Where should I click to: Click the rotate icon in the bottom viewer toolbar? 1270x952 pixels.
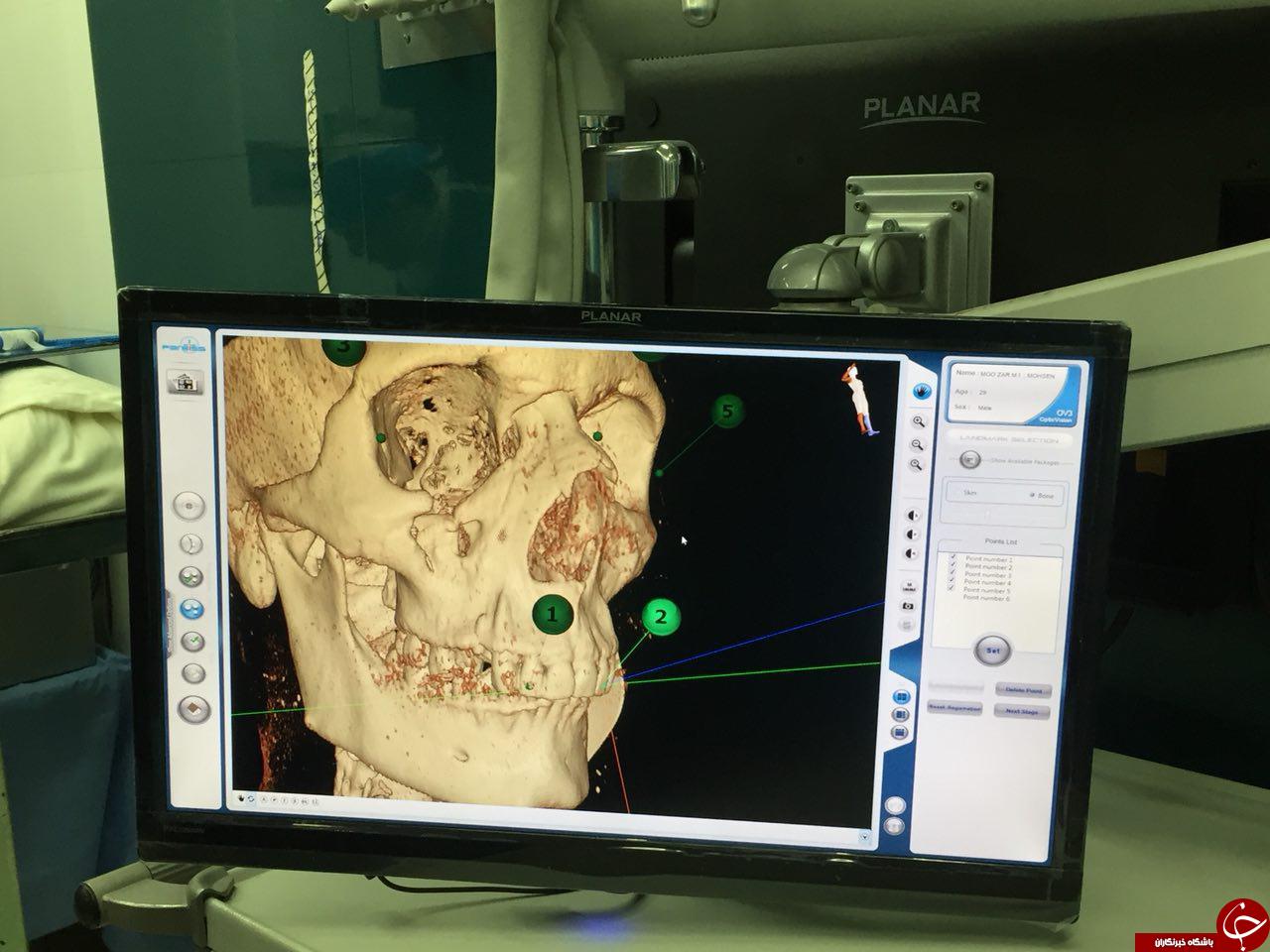[252, 797]
